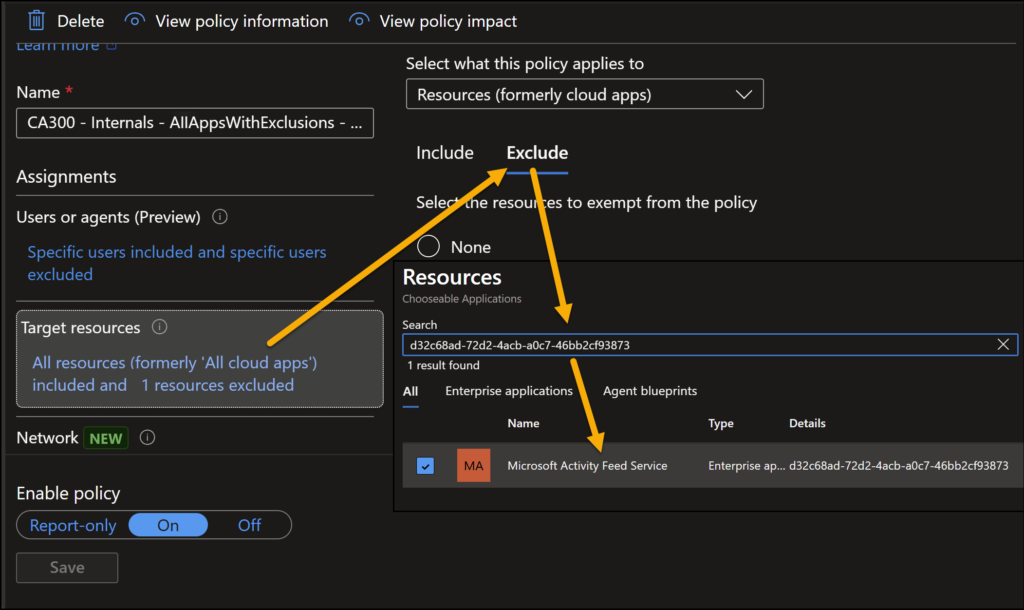1024x610 pixels.
Task: Click info icon next to Network
Action: tap(148, 438)
